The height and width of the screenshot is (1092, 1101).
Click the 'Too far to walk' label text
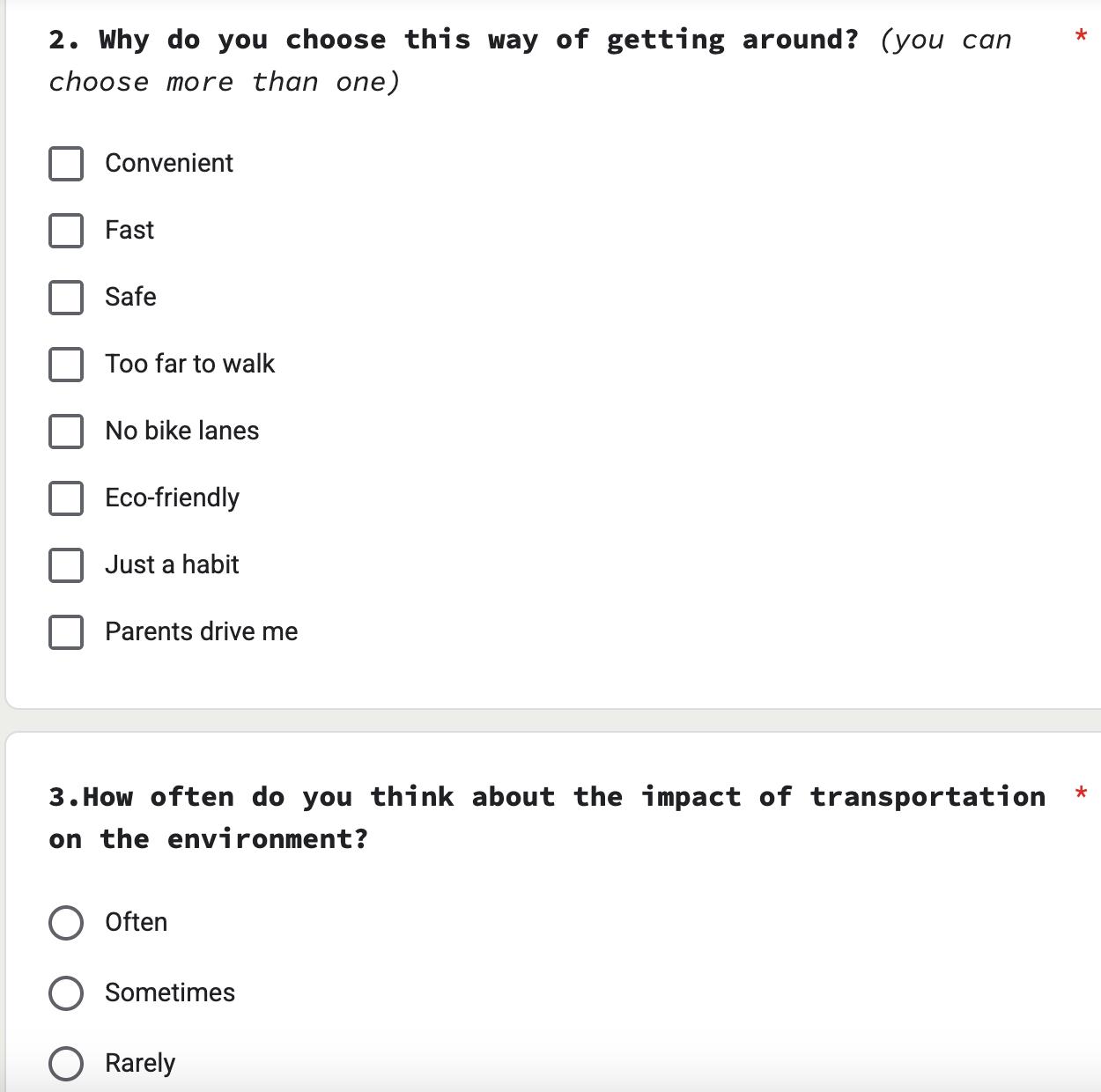189,364
